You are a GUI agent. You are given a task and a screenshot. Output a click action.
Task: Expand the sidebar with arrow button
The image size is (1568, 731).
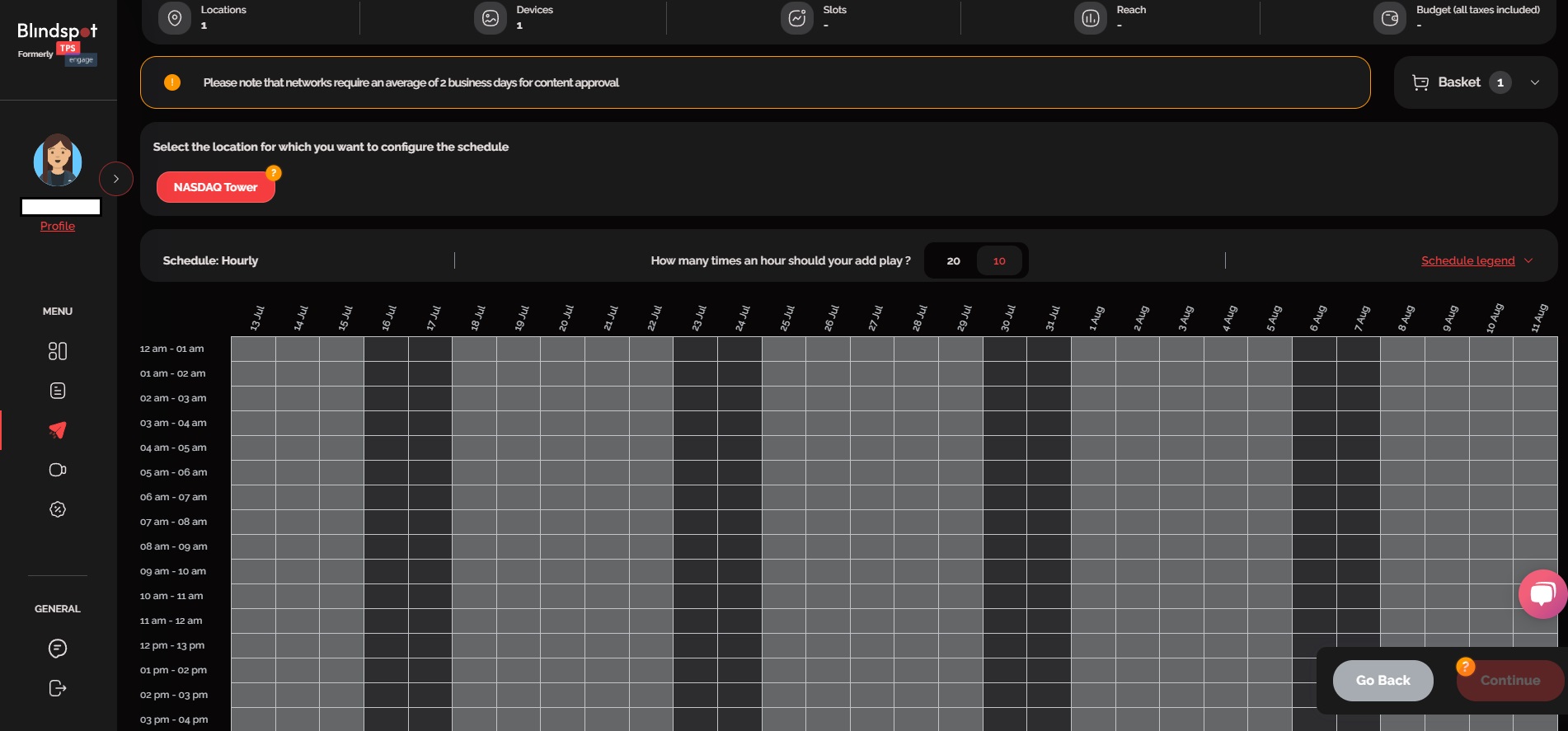[x=116, y=179]
